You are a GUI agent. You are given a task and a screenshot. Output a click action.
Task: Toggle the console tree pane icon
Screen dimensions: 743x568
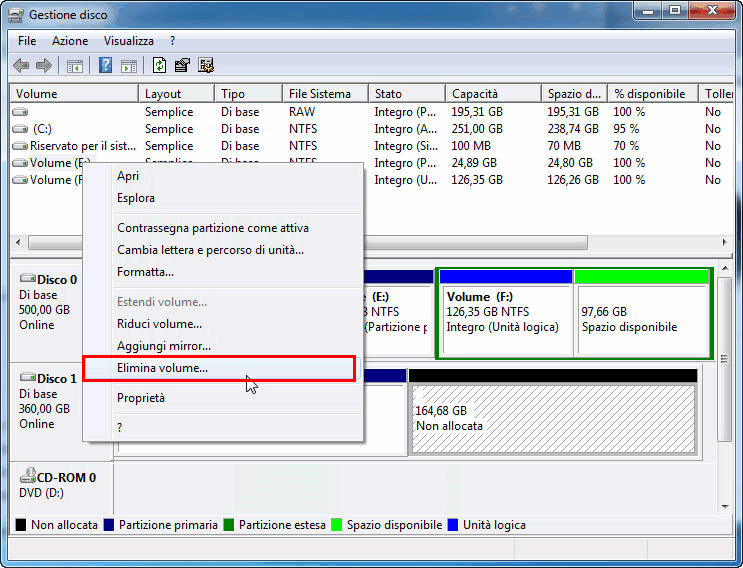[74, 65]
